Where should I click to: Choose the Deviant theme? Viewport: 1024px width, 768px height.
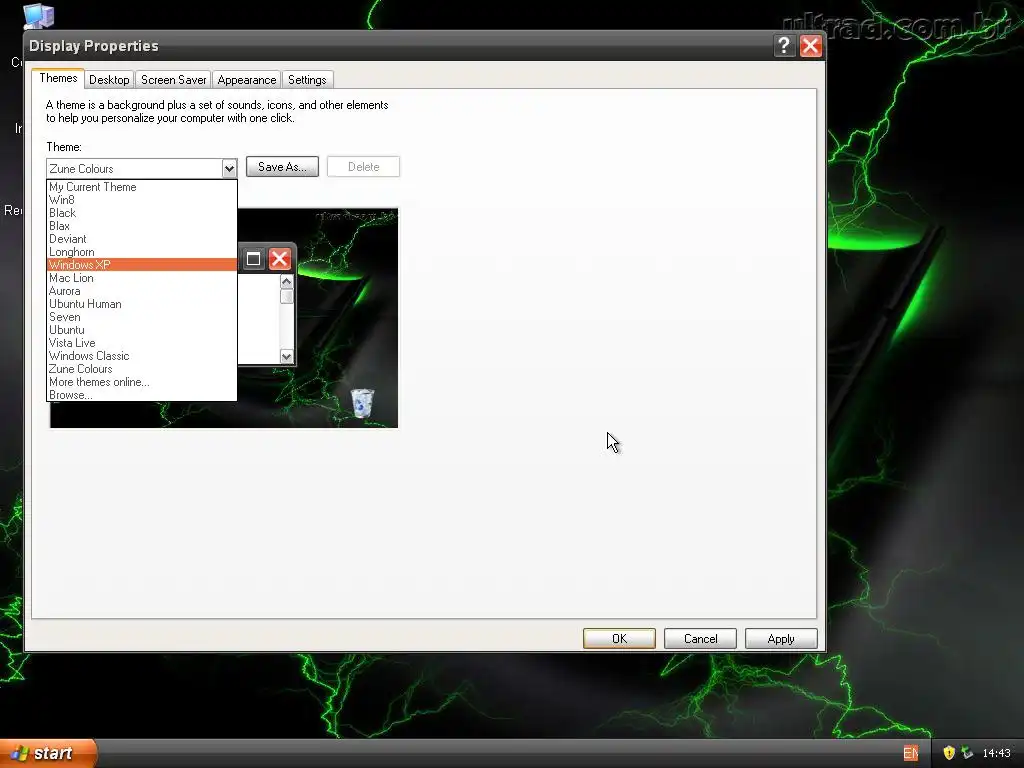pos(142,239)
